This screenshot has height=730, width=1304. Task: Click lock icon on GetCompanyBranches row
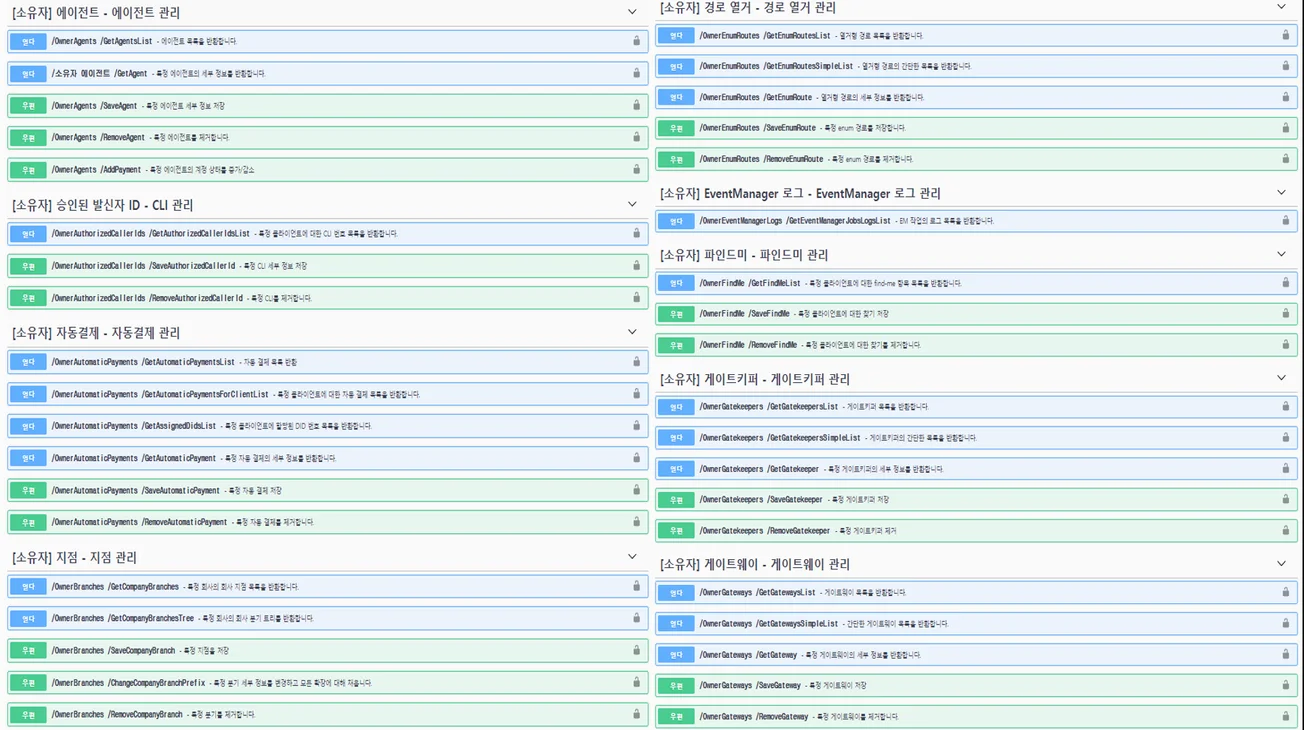click(636, 586)
